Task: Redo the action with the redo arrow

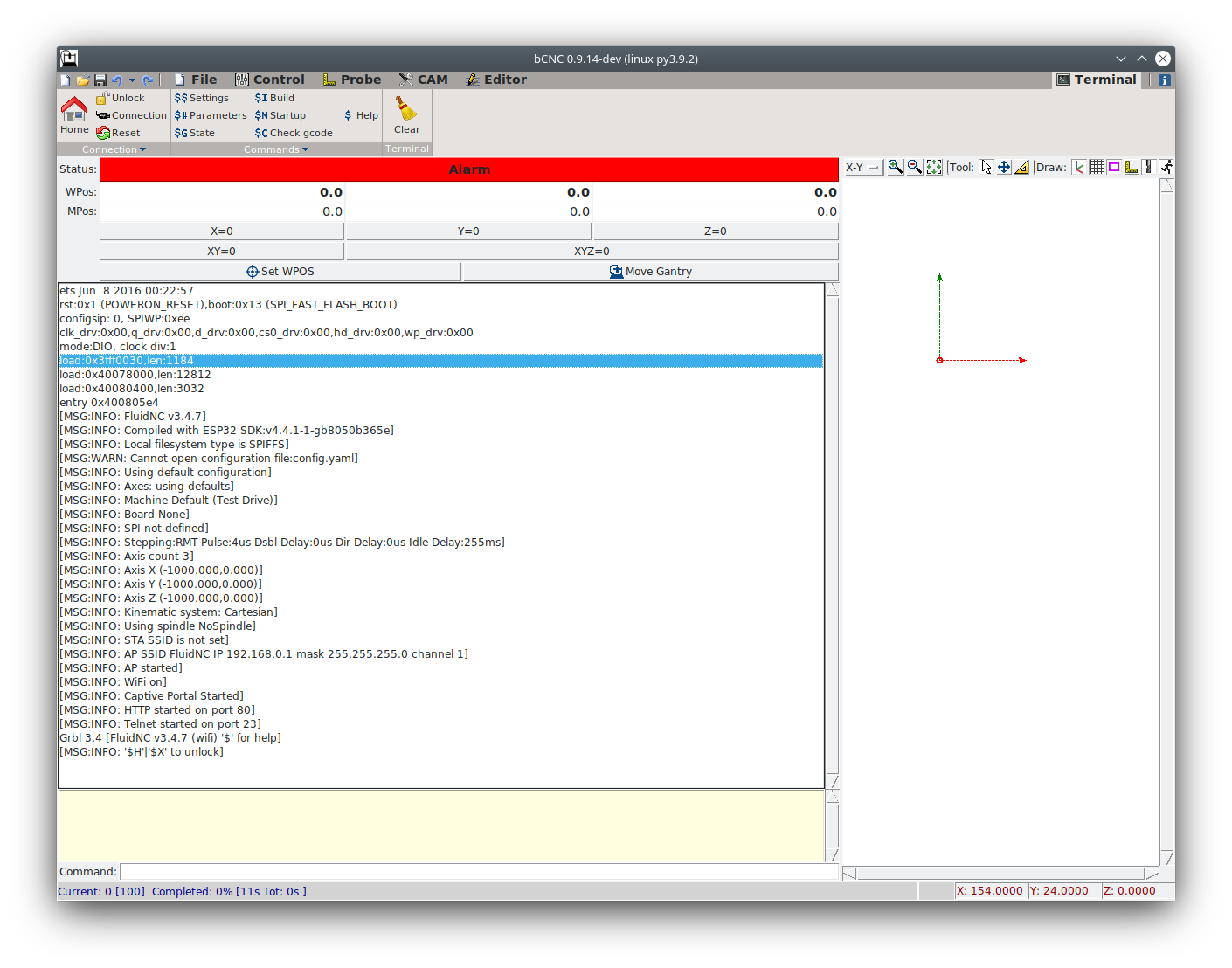Action: click(148, 80)
